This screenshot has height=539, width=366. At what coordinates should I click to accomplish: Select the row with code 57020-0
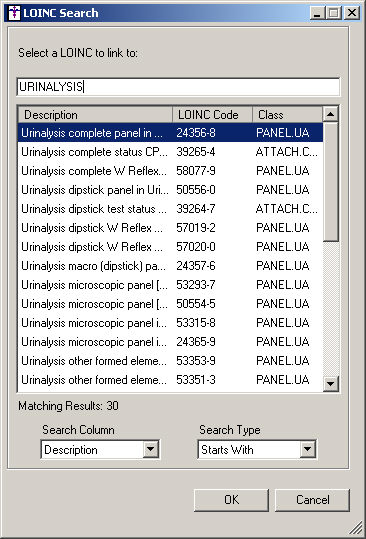[x=170, y=247]
